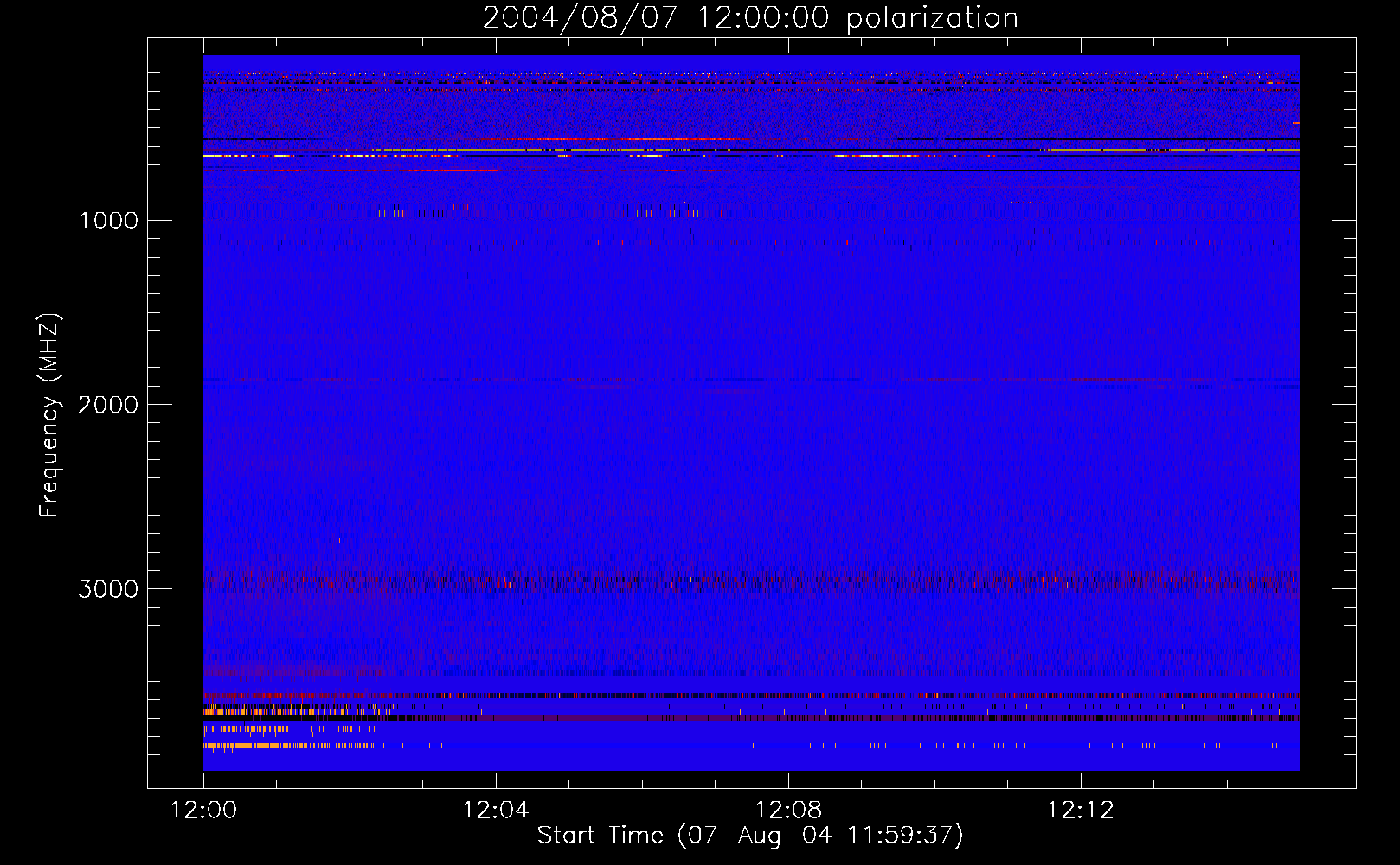This screenshot has height=865, width=1400.
Task: Click the 12:08 time tick label
Action: pyautogui.click(x=788, y=811)
